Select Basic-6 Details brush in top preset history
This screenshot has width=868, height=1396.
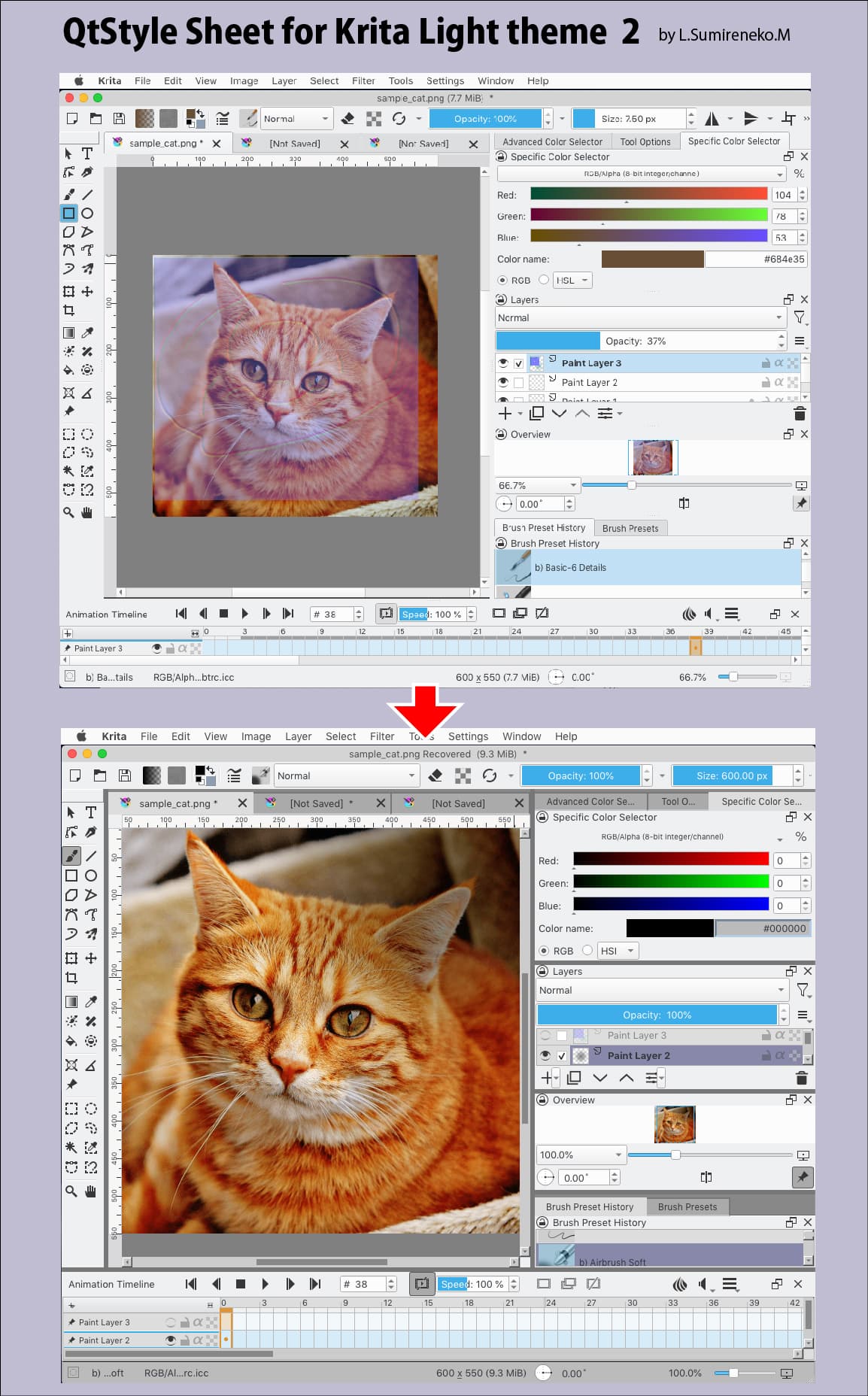click(x=648, y=567)
